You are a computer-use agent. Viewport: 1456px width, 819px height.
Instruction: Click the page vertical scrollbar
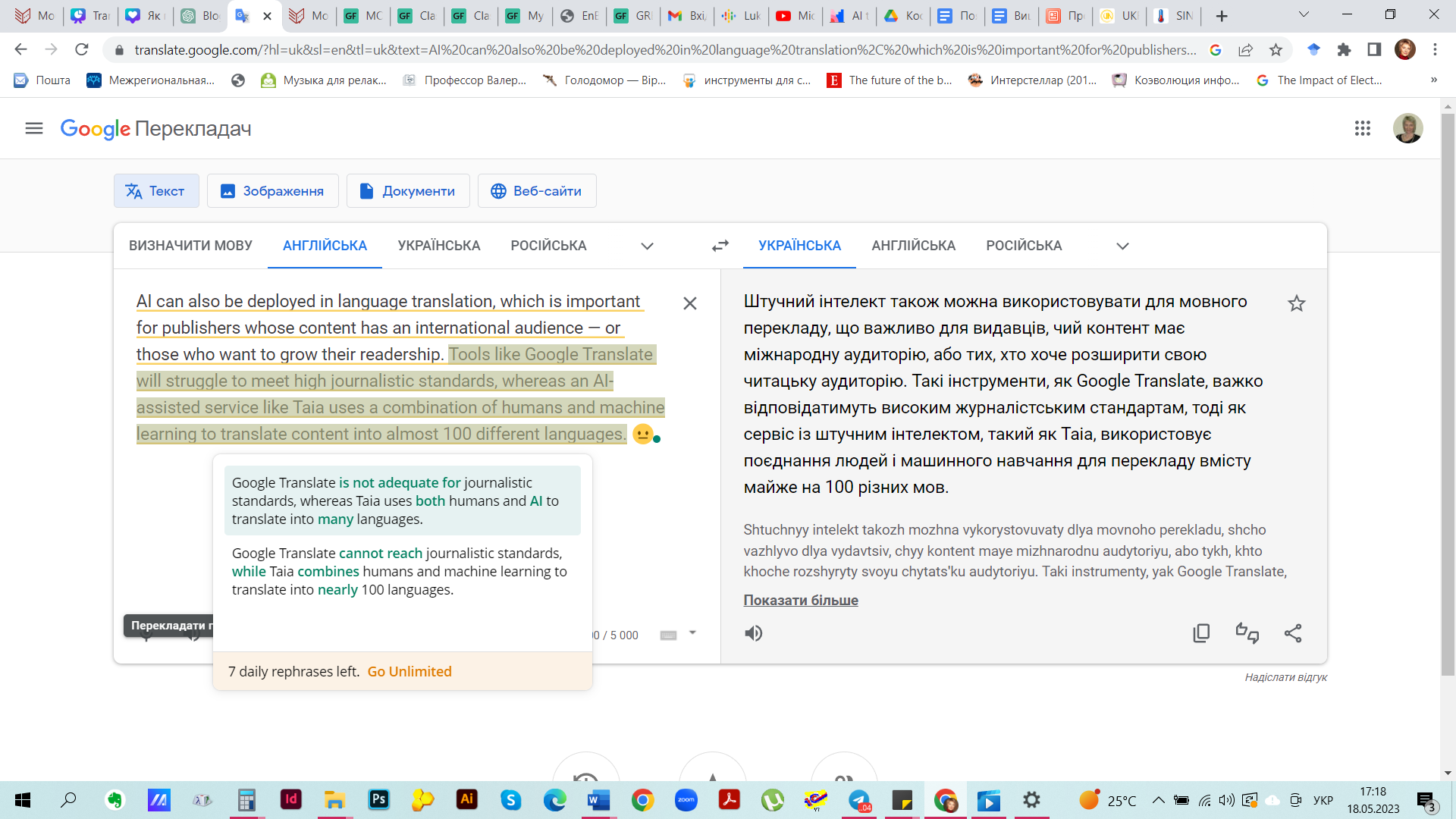(x=1448, y=394)
